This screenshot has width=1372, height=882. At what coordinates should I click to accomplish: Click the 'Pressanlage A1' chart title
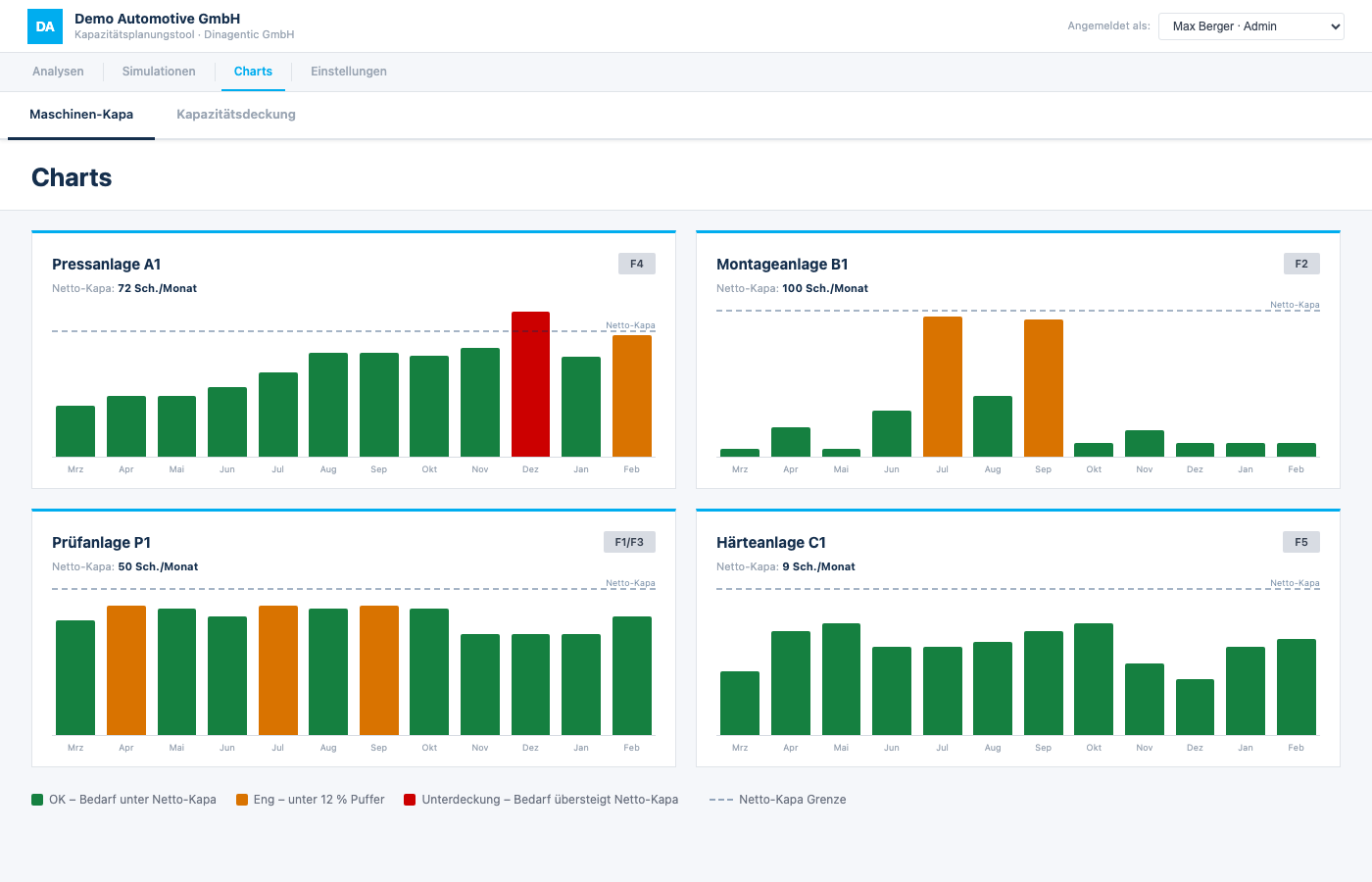point(106,265)
